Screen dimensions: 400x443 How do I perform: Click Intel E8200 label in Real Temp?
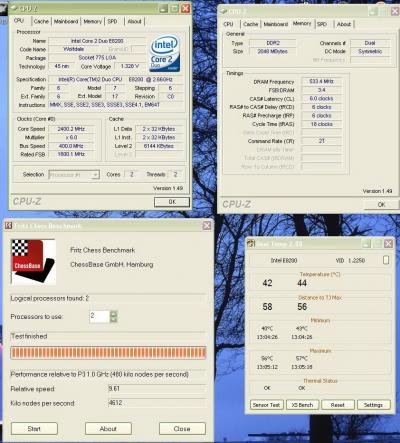click(x=284, y=260)
